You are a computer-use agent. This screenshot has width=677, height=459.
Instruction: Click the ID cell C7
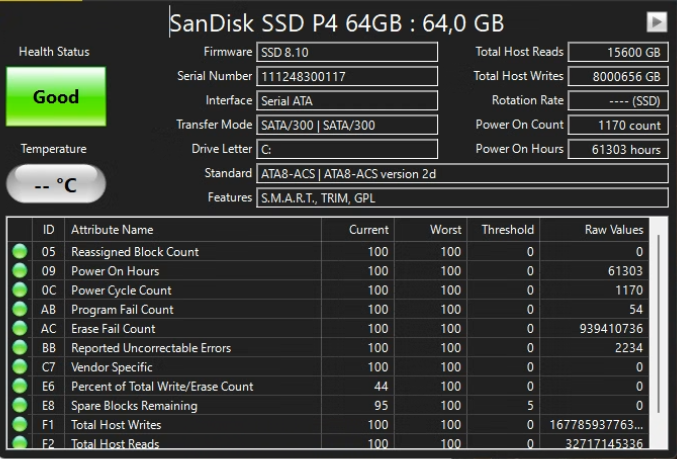(48, 367)
